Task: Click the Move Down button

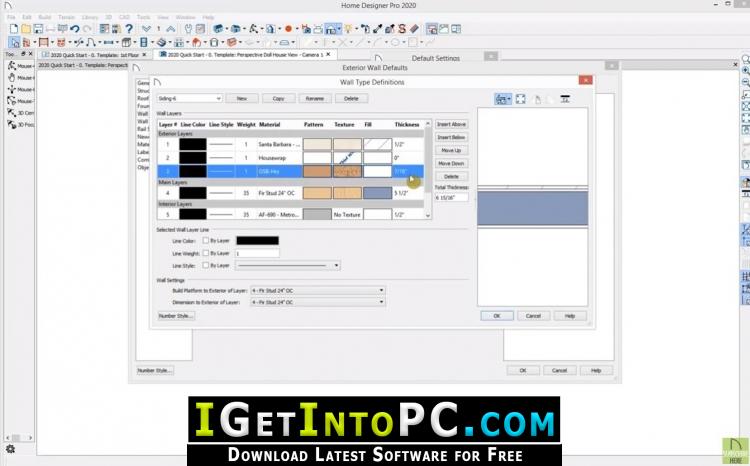Action: 451,163
